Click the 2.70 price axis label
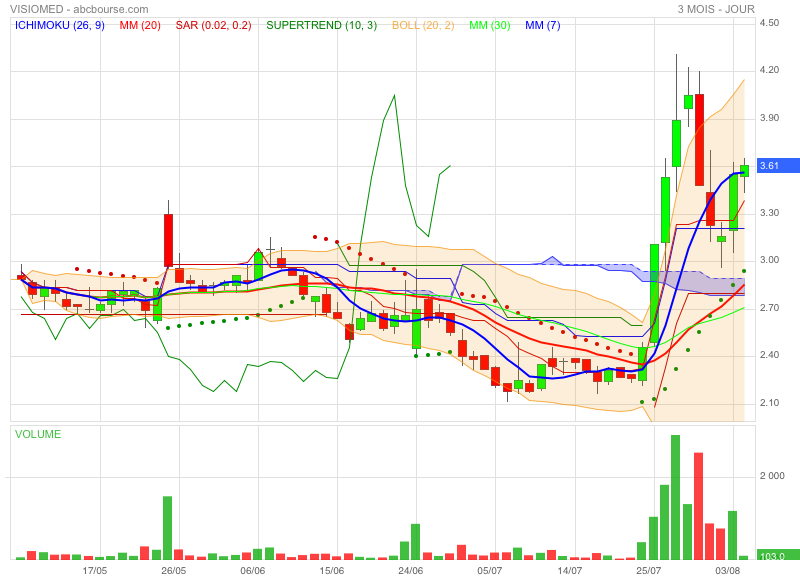800x580 pixels. click(769, 308)
